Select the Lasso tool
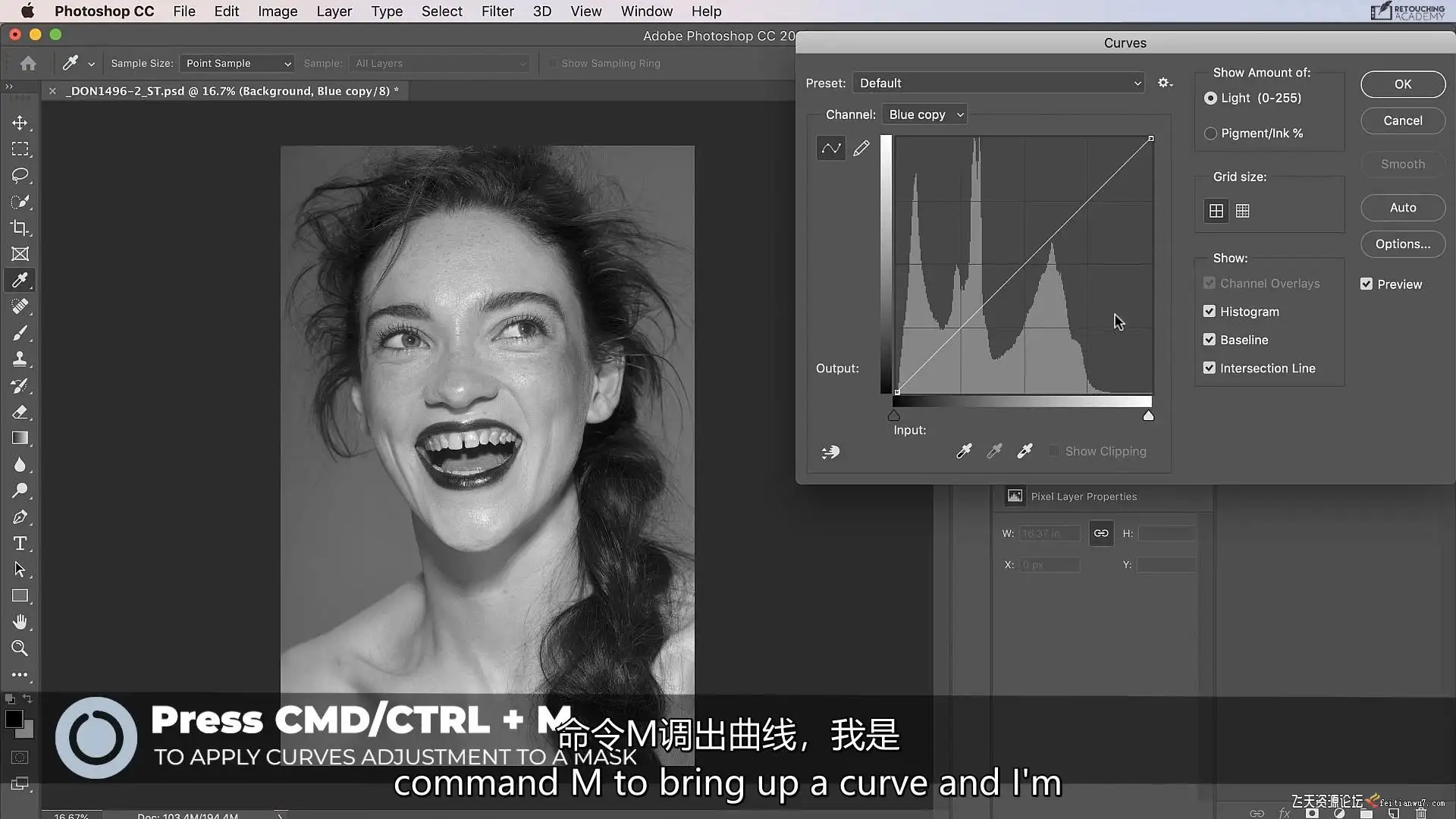Viewport: 1456px width, 819px height. click(x=20, y=175)
